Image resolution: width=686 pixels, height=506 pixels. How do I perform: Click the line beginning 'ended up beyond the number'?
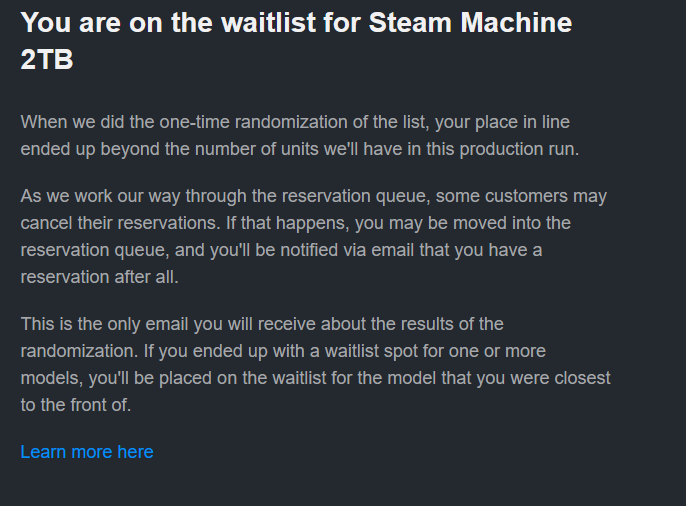[x=300, y=149]
